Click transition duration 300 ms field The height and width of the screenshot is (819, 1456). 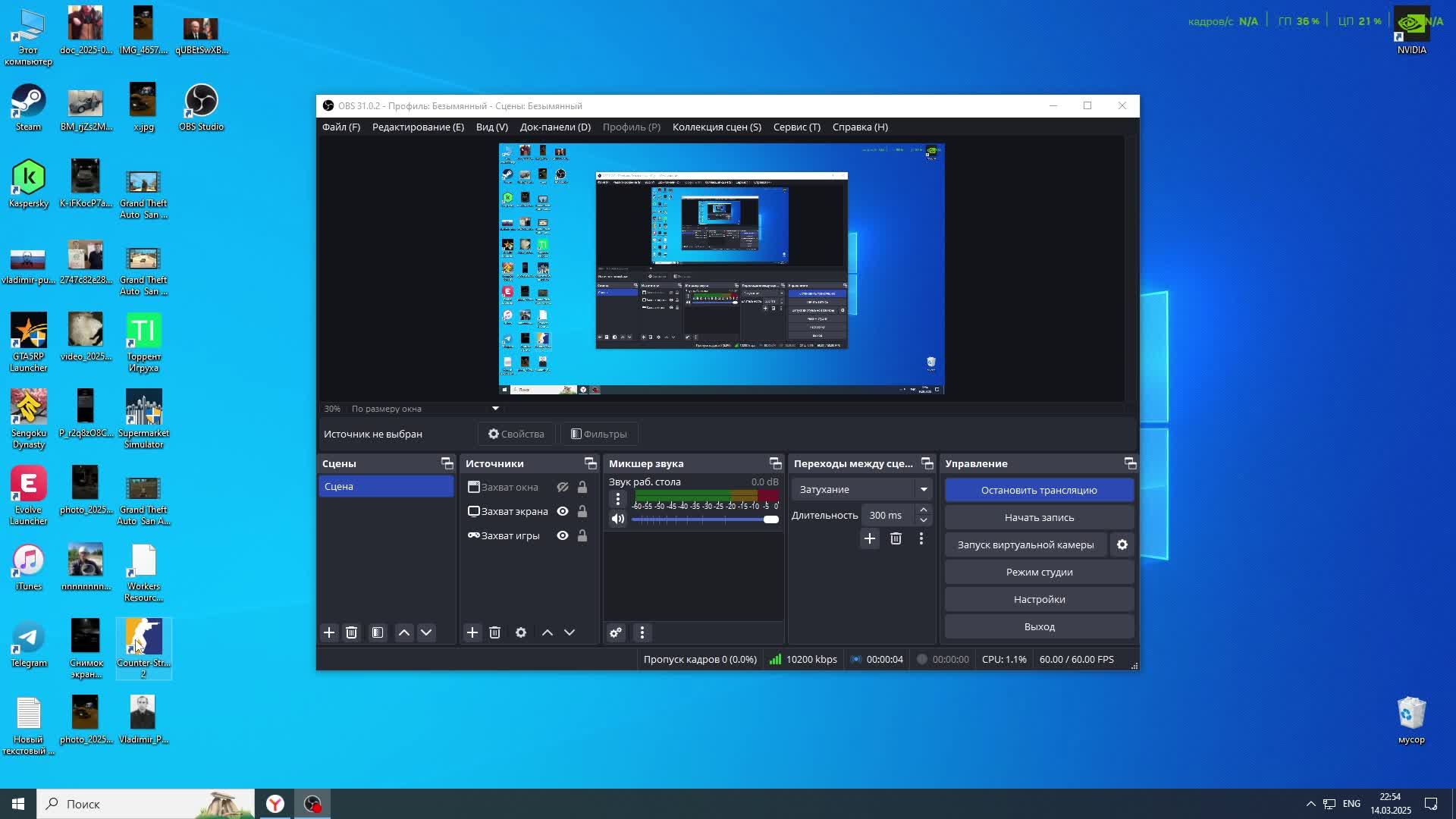pos(887,515)
